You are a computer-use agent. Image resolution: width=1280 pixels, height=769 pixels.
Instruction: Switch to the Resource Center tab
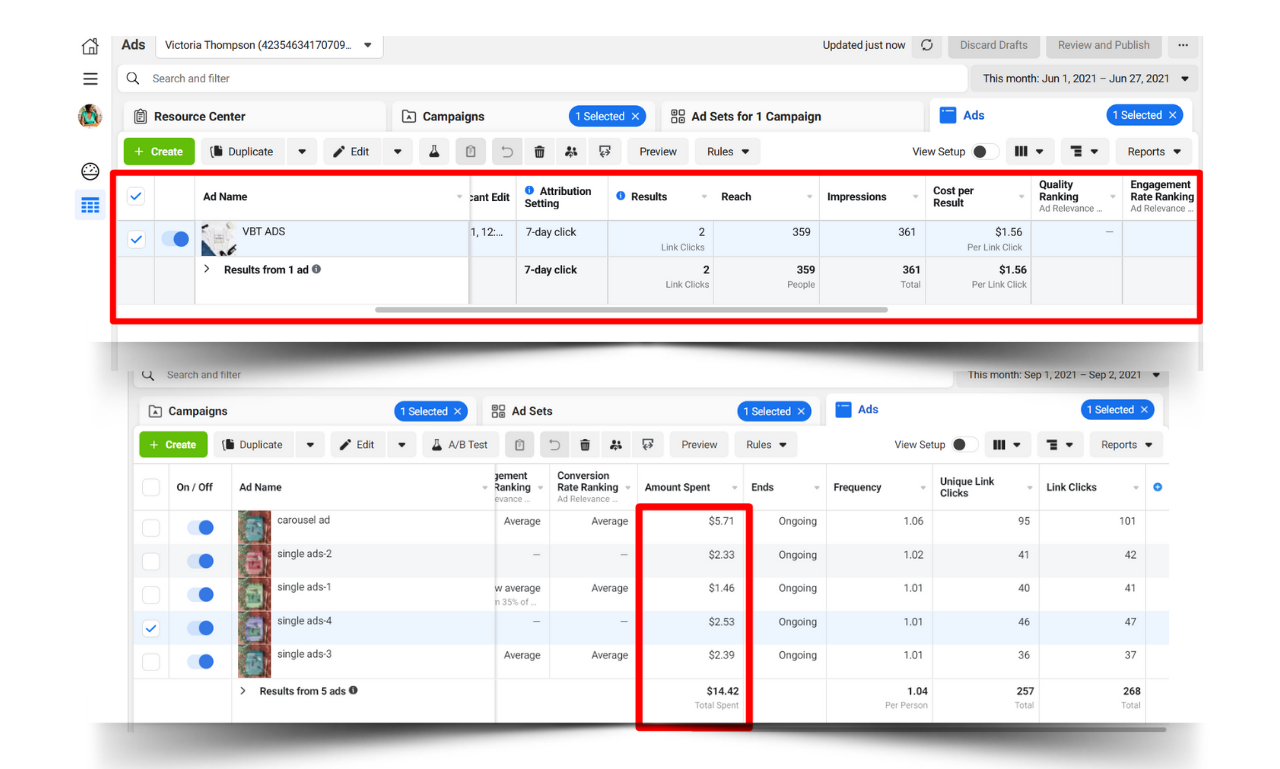[254, 116]
